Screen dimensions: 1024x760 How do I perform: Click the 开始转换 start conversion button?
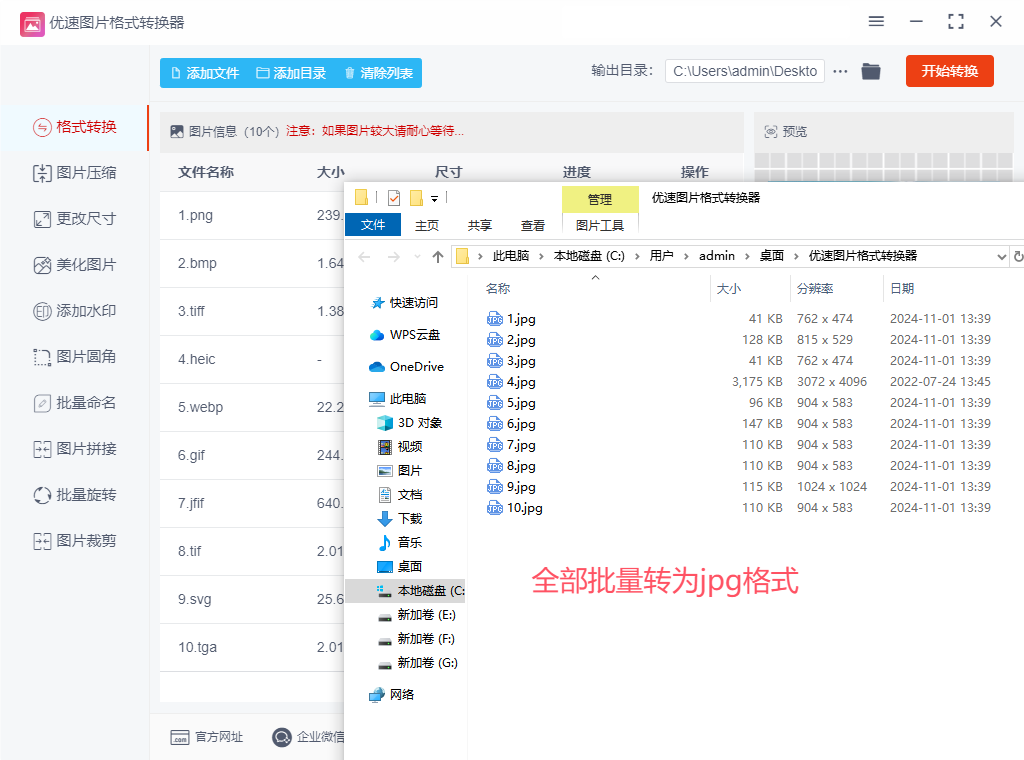pyautogui.click(x=950, y=71)
